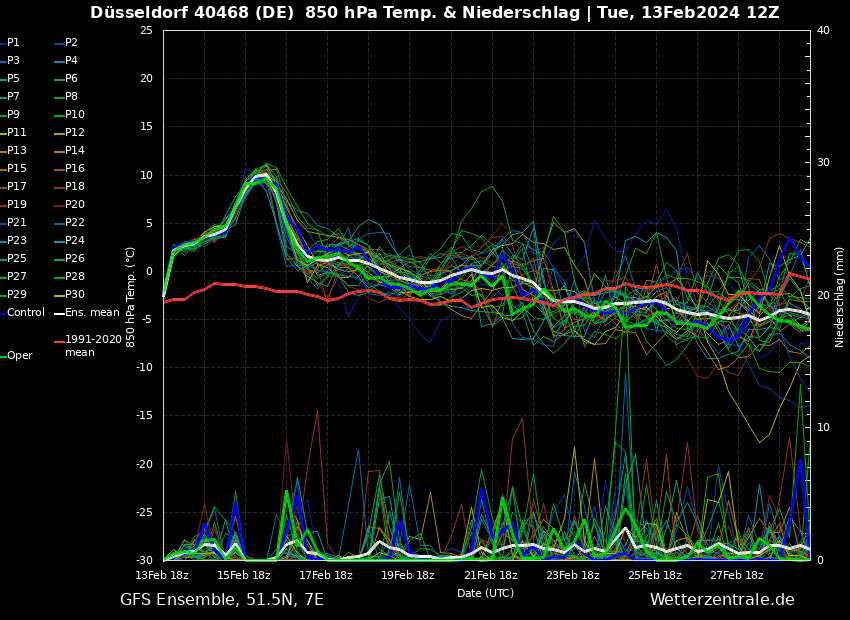The image size is (850, 620).
Task: Click the 40 mm precipitation axis label
Action: click(823, 31)
